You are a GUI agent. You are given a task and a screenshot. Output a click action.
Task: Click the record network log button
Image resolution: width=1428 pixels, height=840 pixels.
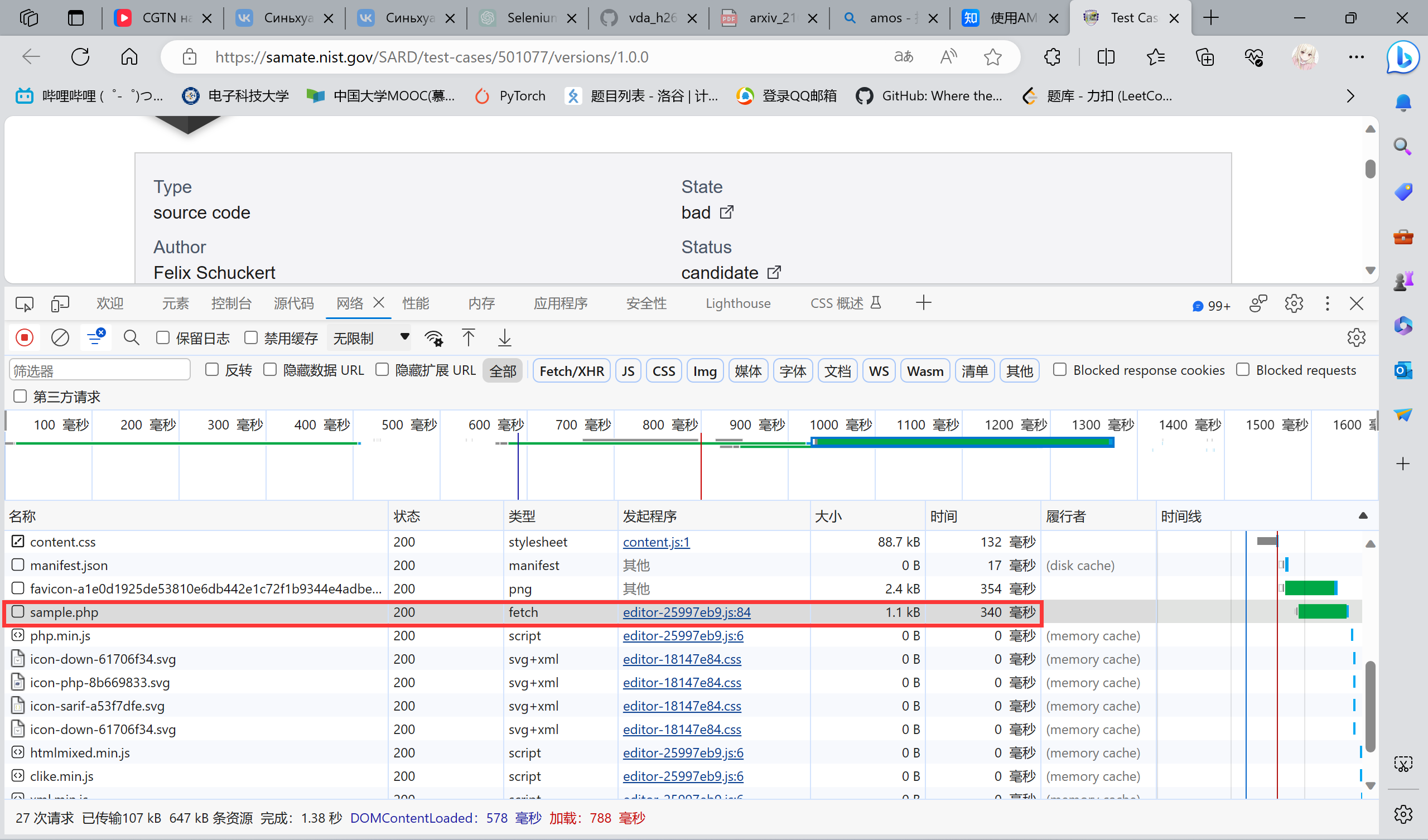[25, 338]
